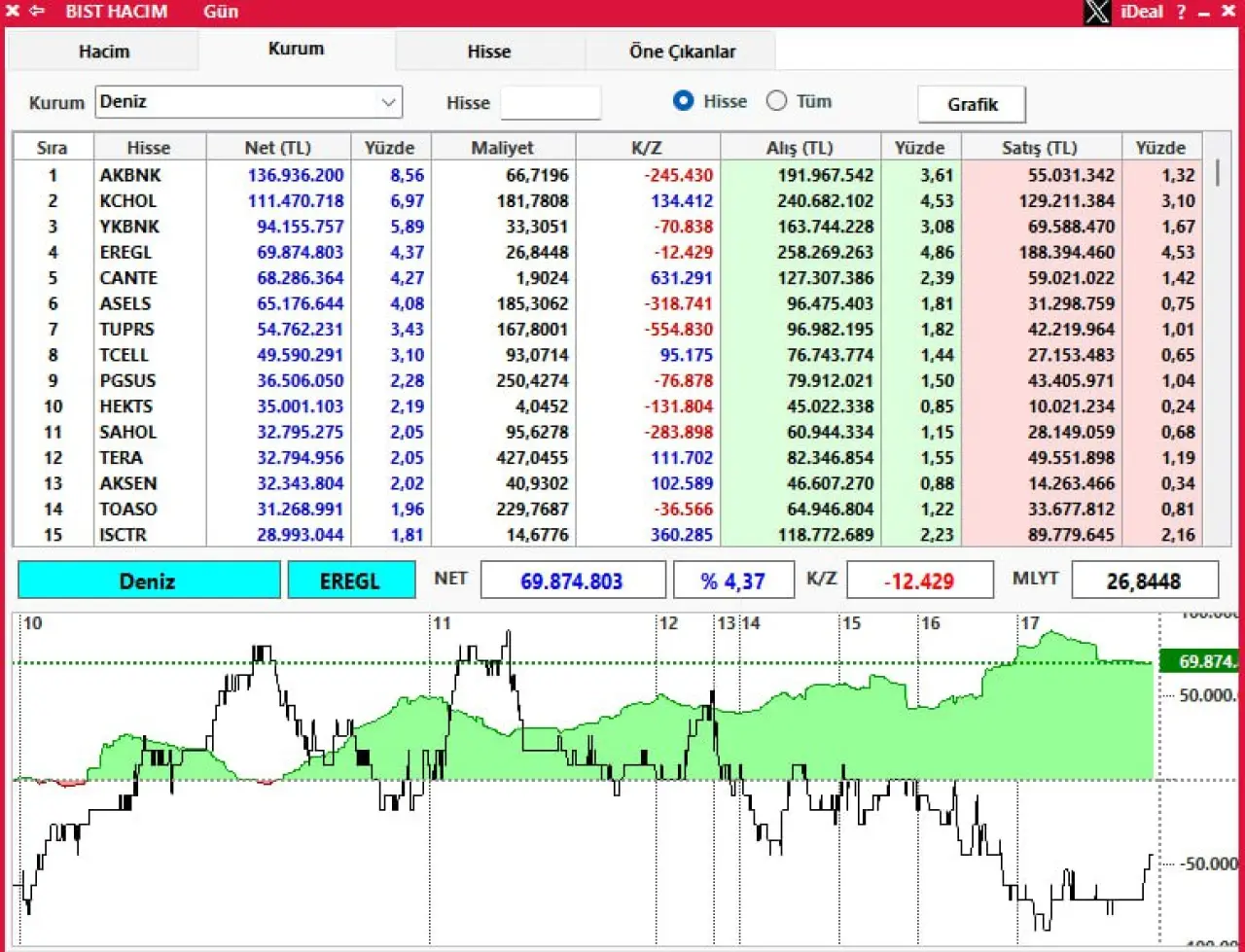1245x952 pixels.
Task: Sort the table by Net (TL) column header
Action: pos(278,148)
